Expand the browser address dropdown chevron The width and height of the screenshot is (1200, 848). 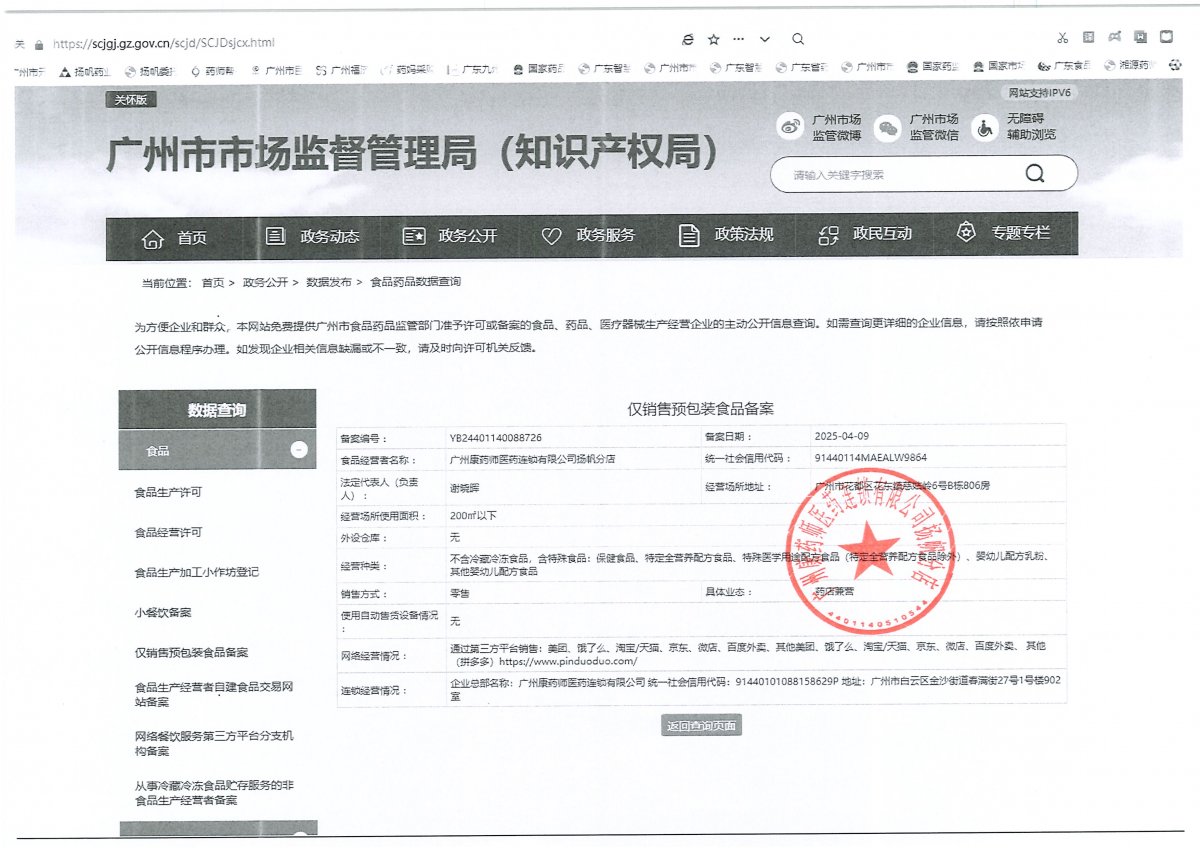pyautogui.click(x=766, y=39)
